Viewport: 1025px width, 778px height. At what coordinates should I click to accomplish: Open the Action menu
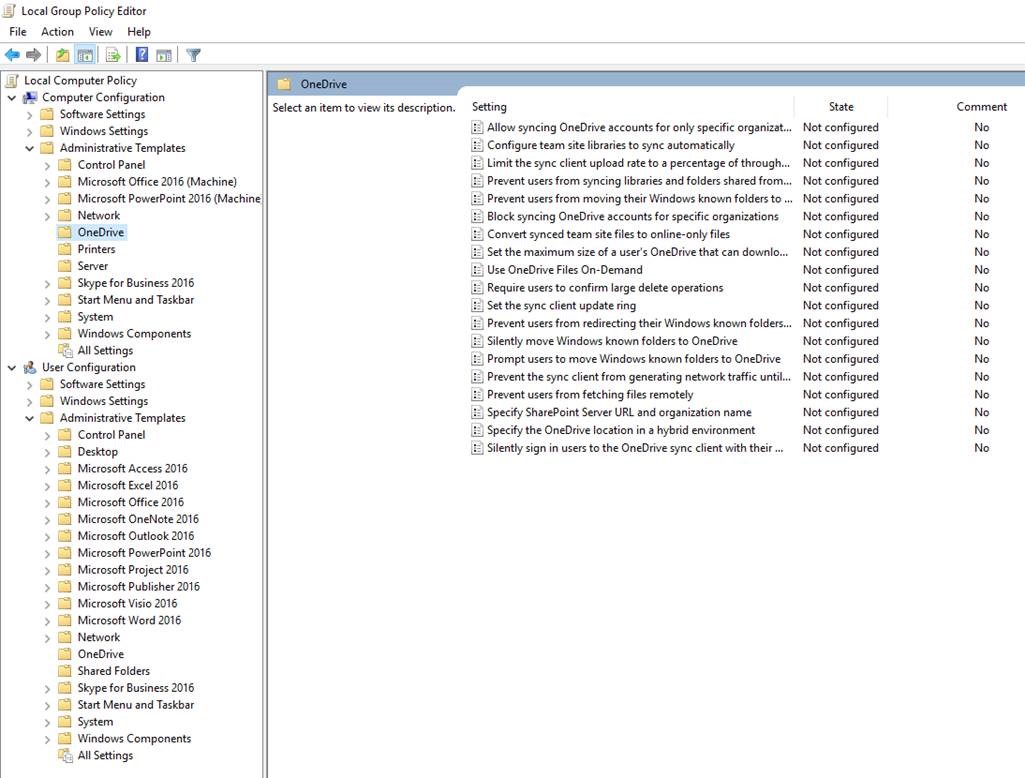pyautogui.click(x=58, y=31)
